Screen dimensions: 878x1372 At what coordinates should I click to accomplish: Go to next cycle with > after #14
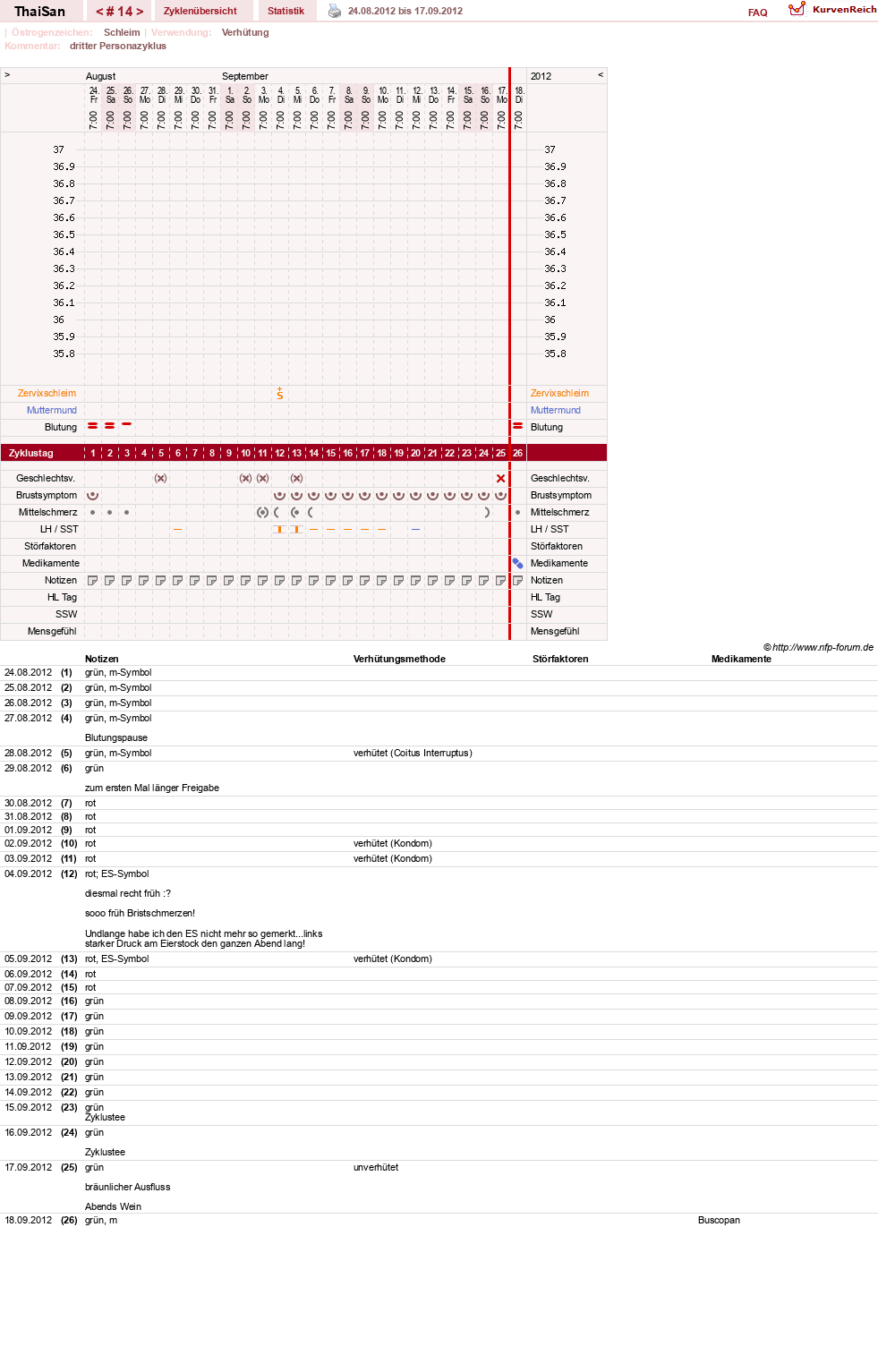click(x=140, y=12)
